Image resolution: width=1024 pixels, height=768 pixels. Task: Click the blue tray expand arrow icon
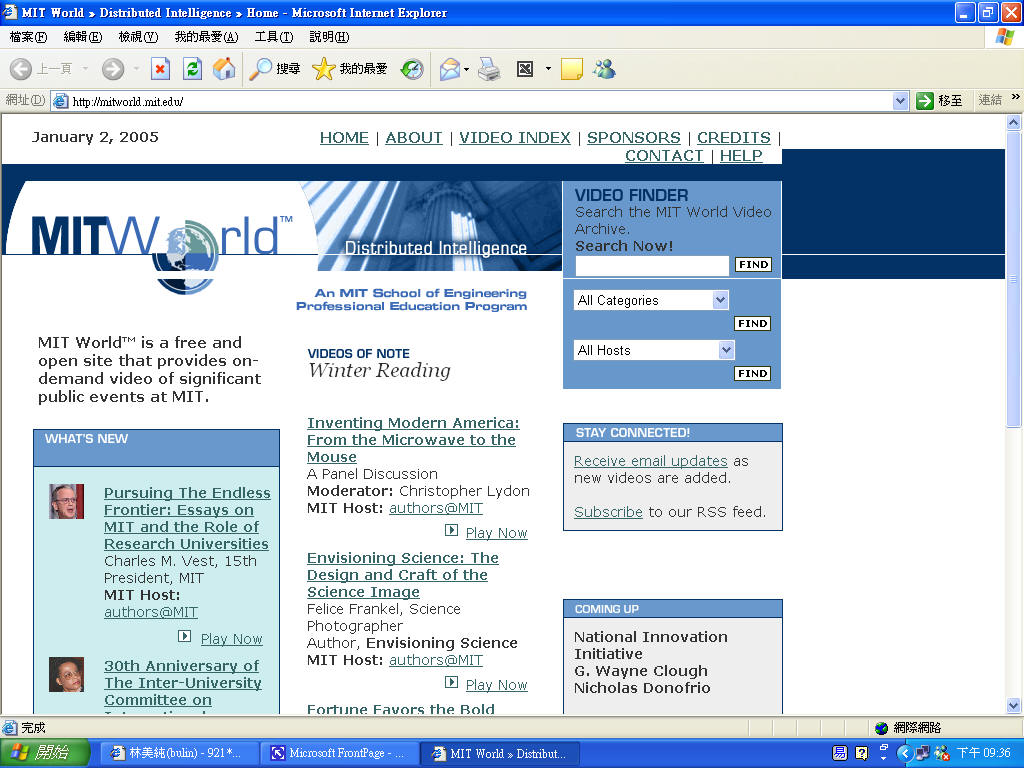[x=904, y=753]
